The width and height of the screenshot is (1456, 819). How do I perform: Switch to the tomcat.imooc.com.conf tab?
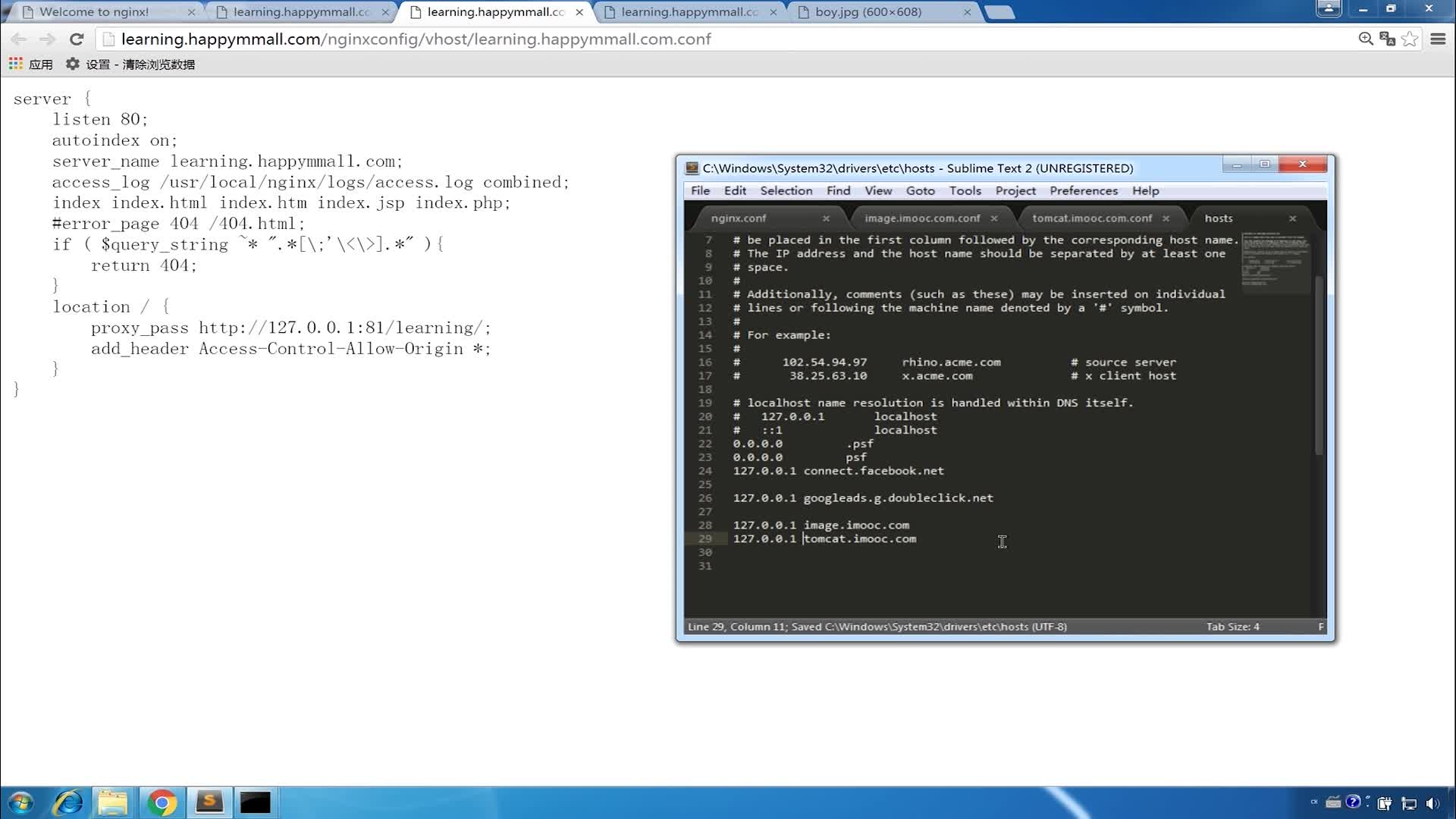[x=1091, y=218]
